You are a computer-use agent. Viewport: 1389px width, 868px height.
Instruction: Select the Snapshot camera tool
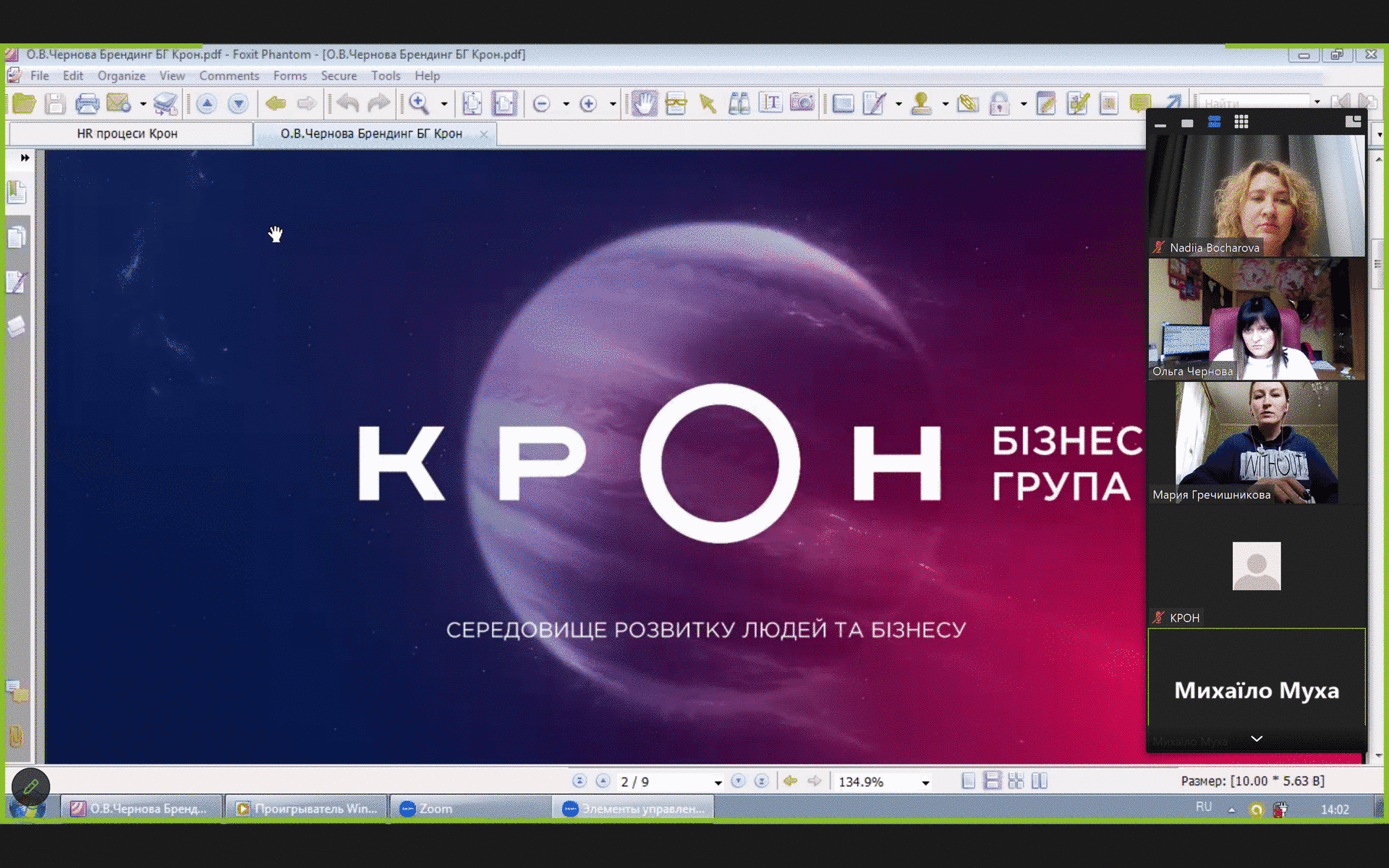(802, 103)
